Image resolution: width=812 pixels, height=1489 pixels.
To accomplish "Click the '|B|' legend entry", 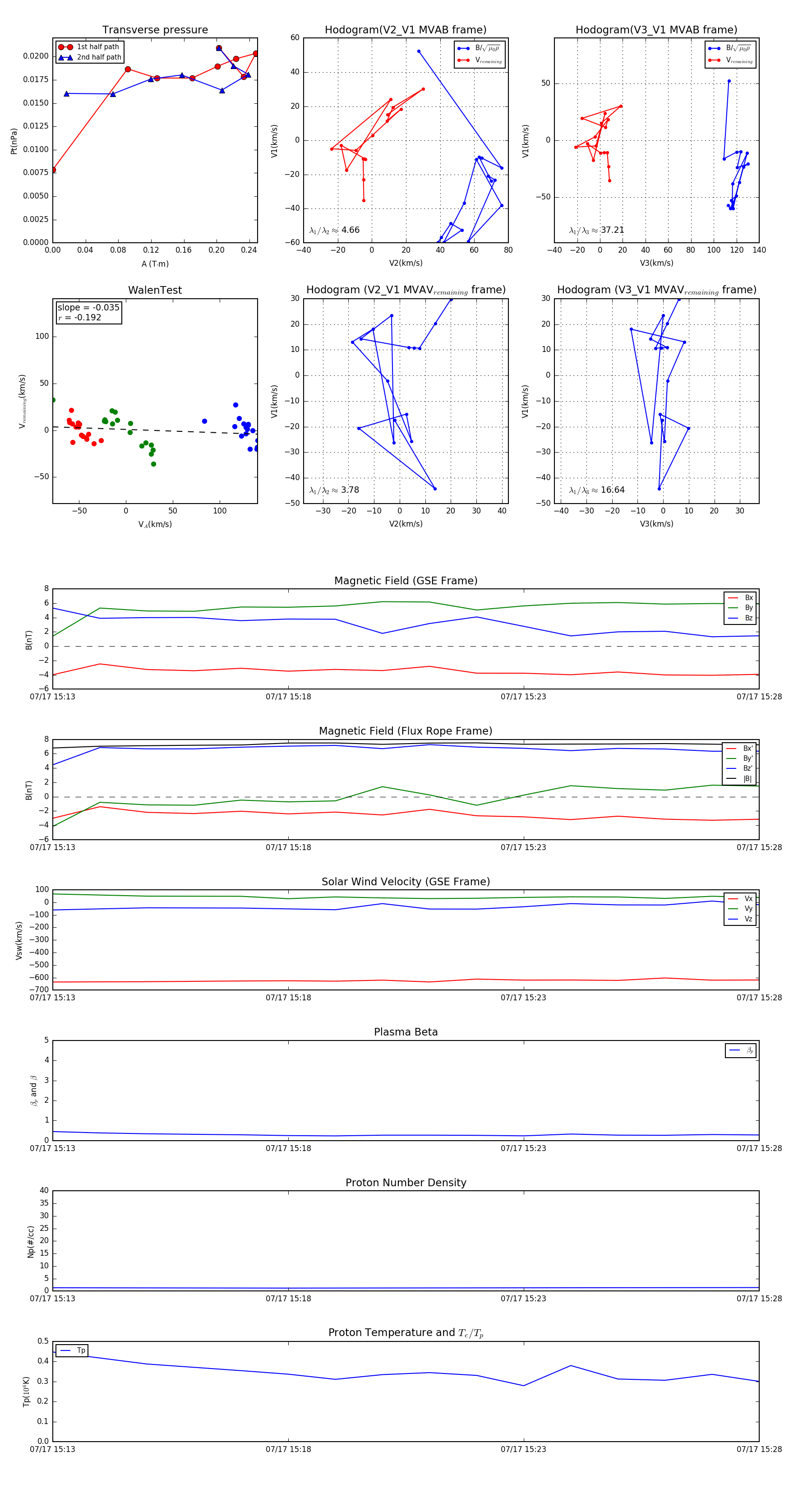I will (739, 779).
